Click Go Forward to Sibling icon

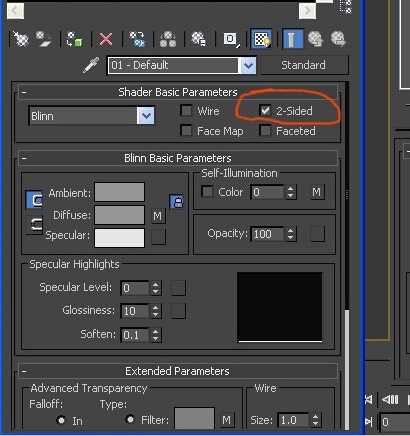pyautogui.click(x=338, y=39)
